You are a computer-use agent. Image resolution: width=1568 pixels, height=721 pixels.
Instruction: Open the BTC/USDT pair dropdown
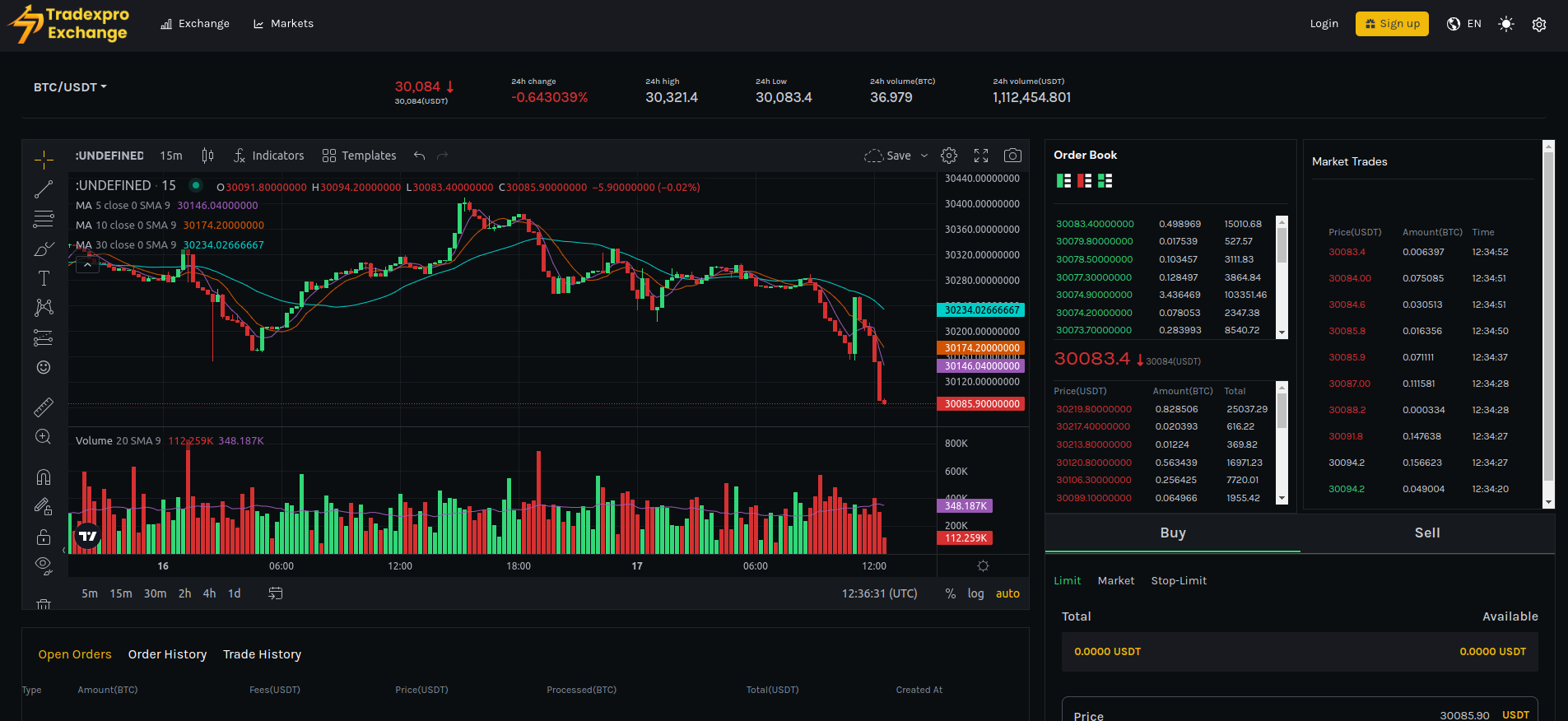[x=70, y=87]
